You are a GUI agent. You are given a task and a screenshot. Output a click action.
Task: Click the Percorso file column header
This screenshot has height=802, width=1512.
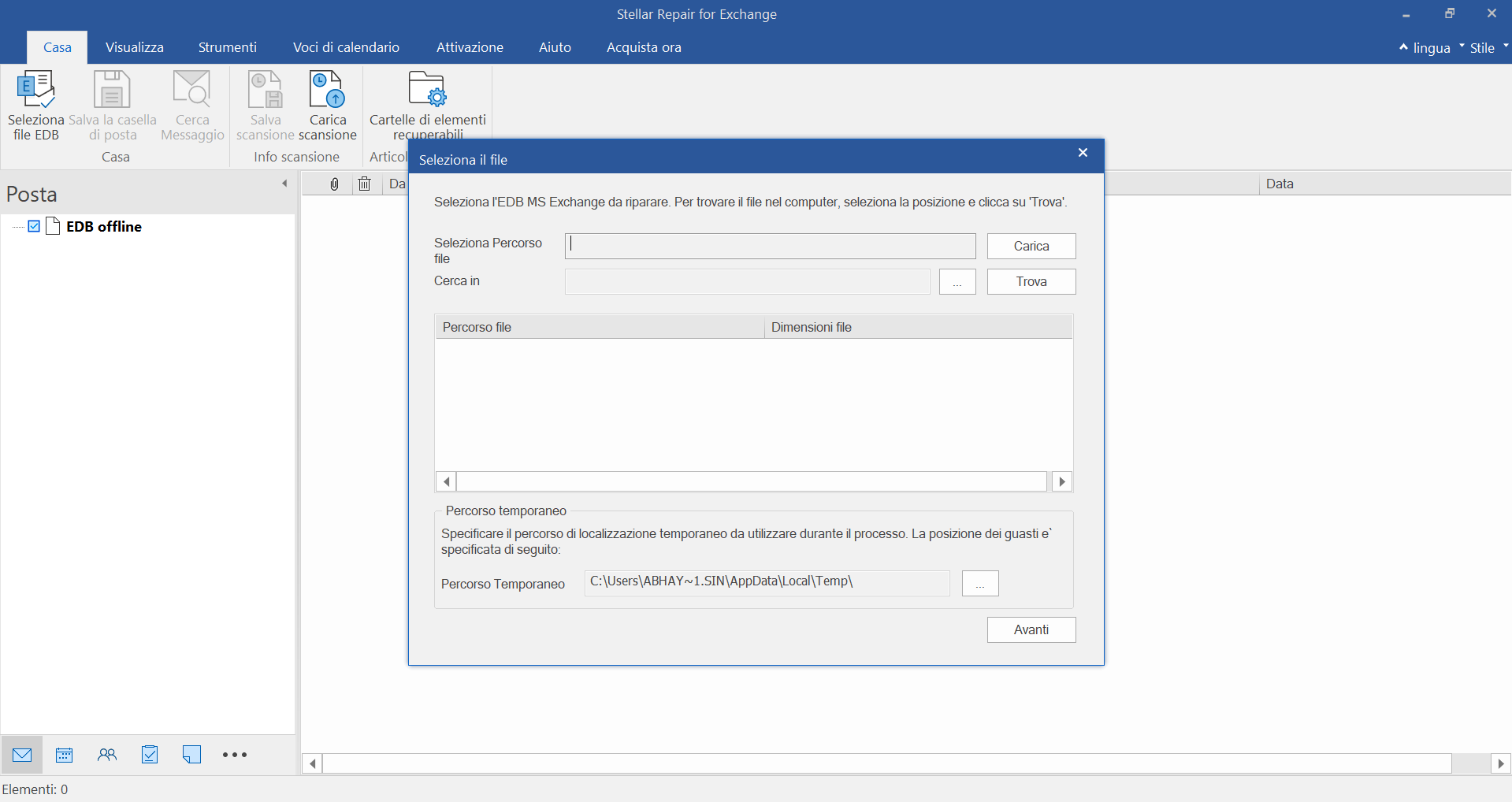point(600,327)
